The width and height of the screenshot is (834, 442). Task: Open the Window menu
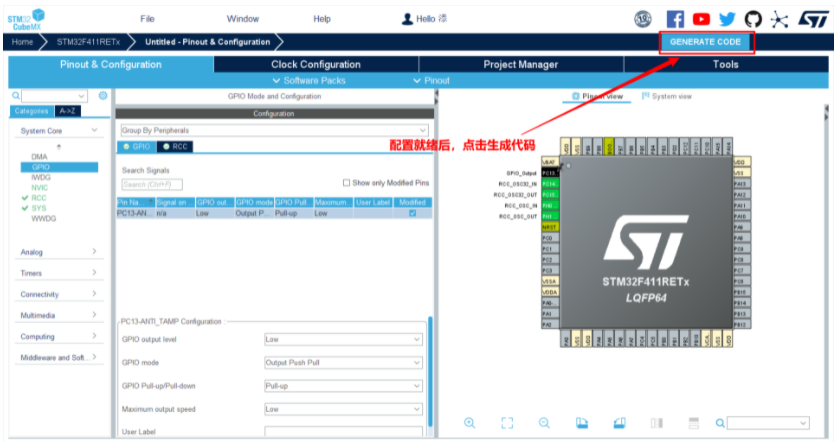click(x=243, y=19)
